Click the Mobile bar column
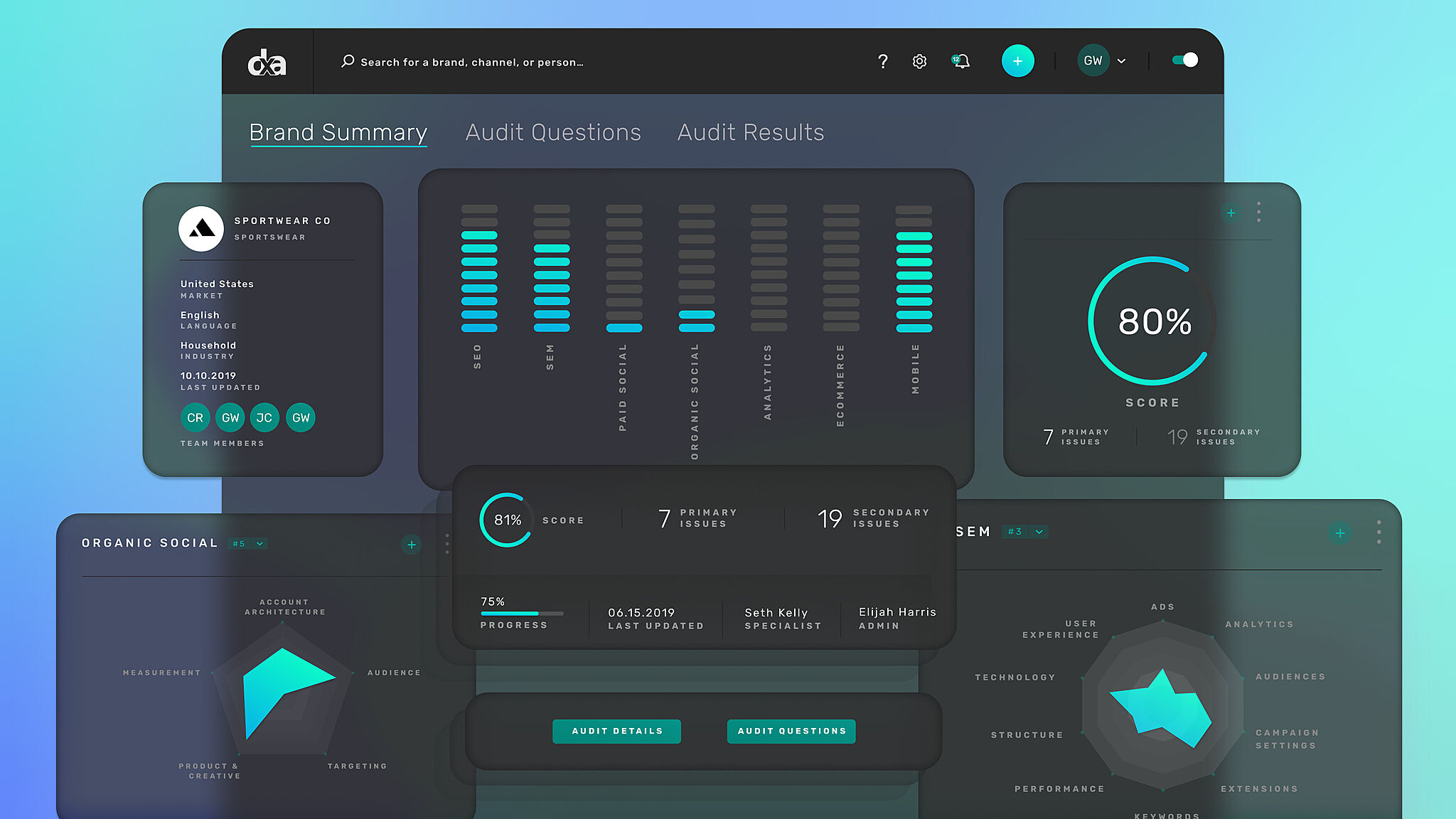This screenshot has width=1456, height=819. (x=914, y=269)
